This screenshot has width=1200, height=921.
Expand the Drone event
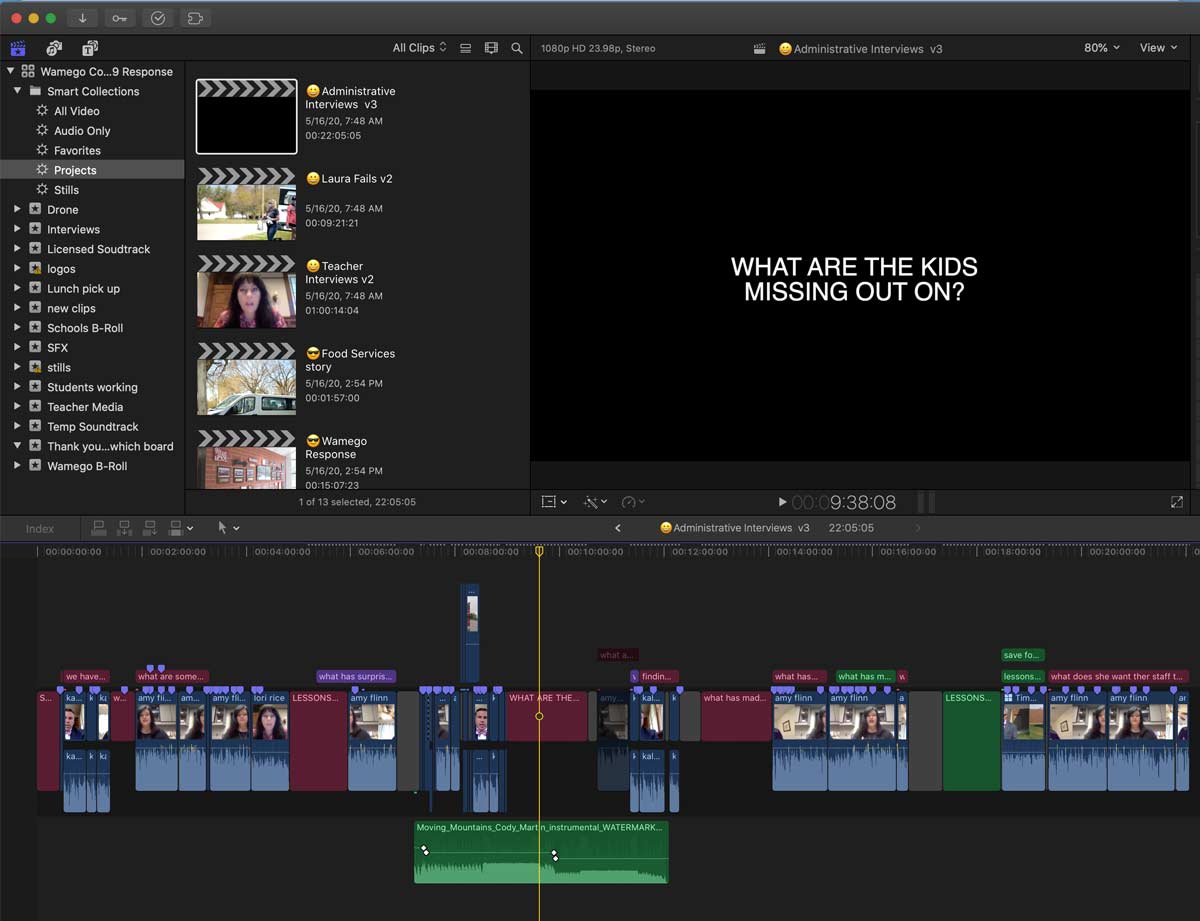click(17, 209)
